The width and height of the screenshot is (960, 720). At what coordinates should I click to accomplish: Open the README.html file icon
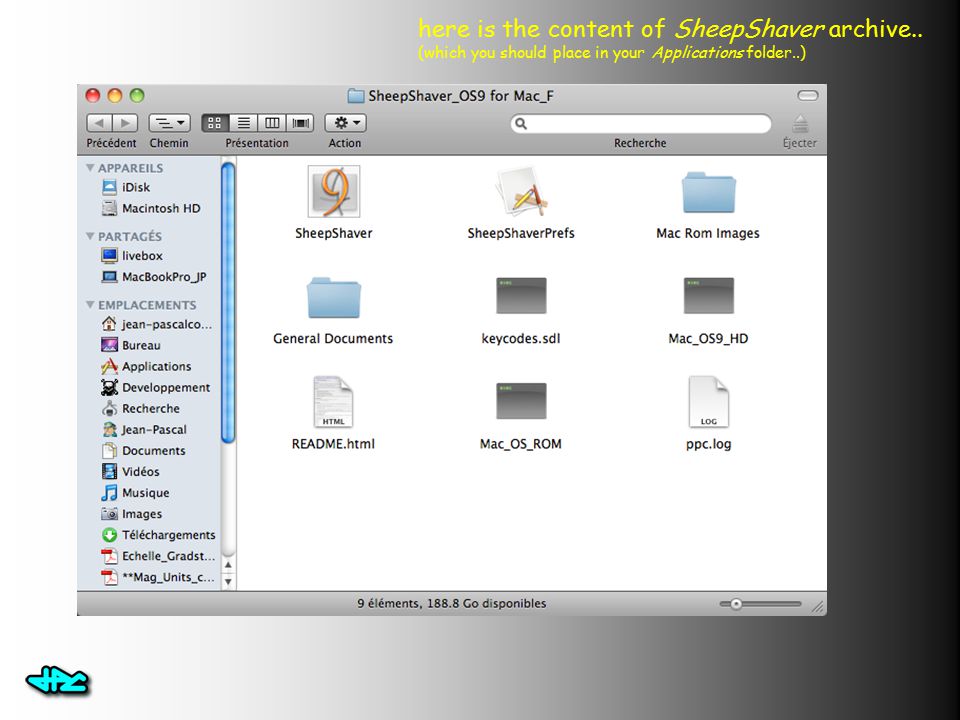tap(333, 402)
